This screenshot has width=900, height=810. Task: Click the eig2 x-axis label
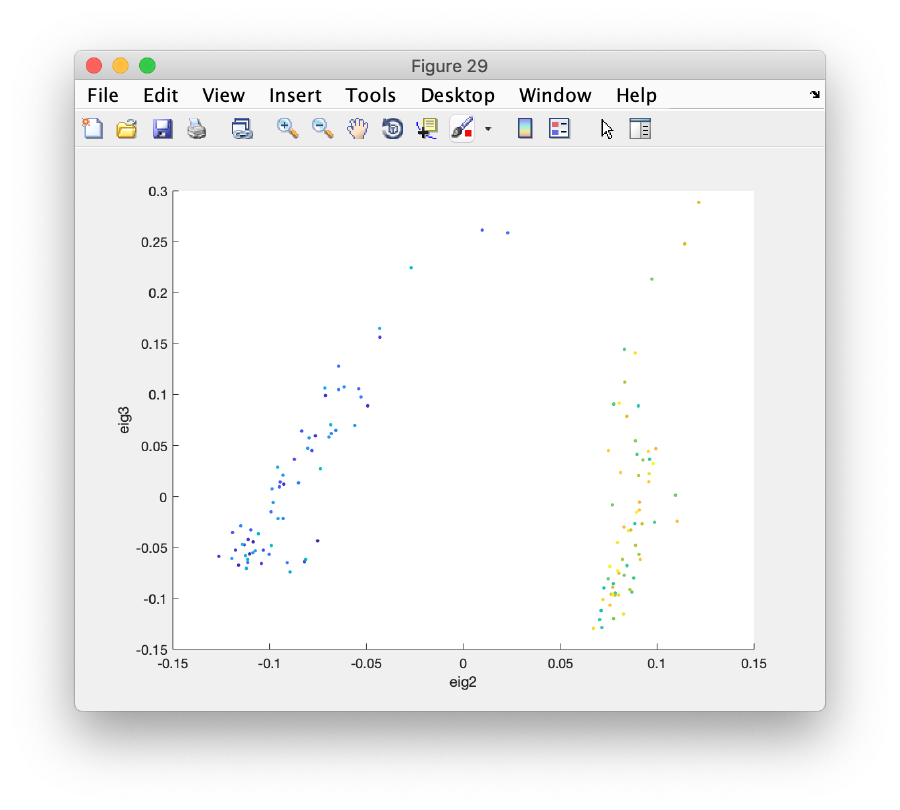pyautogui.click(x=463, y=682)
